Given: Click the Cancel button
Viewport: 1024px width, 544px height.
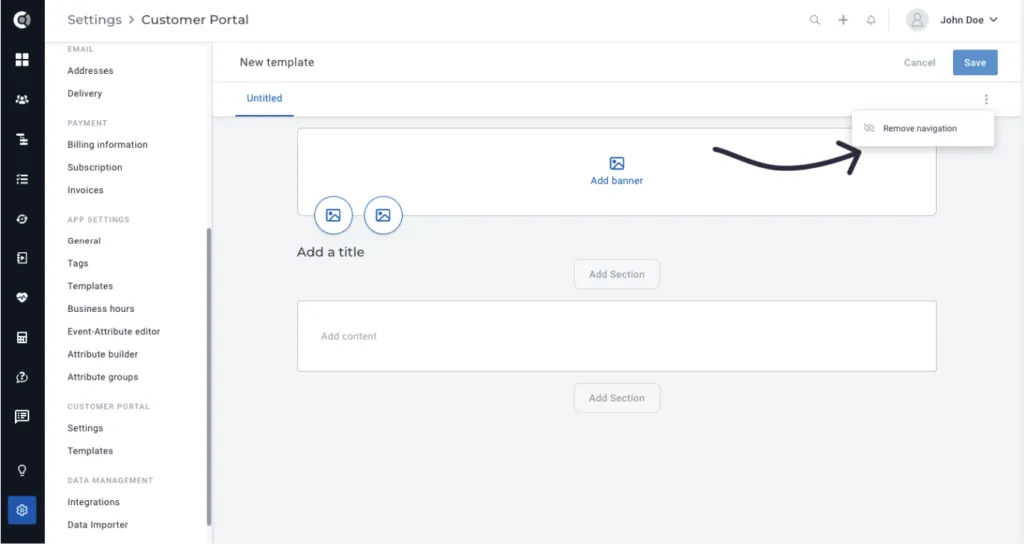Looking at the screenshot, I should (x=920, y=63).
